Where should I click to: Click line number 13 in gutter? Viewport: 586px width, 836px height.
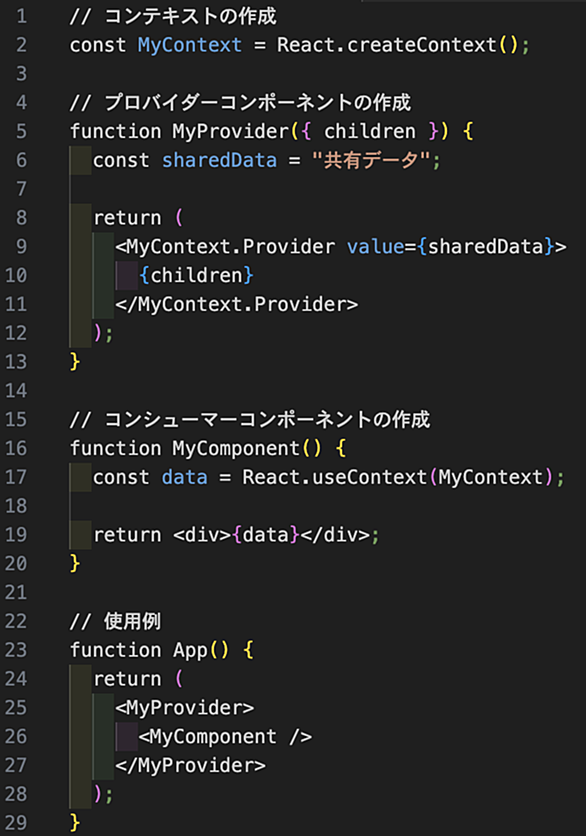pyautogui.click(x=16, y=362)
